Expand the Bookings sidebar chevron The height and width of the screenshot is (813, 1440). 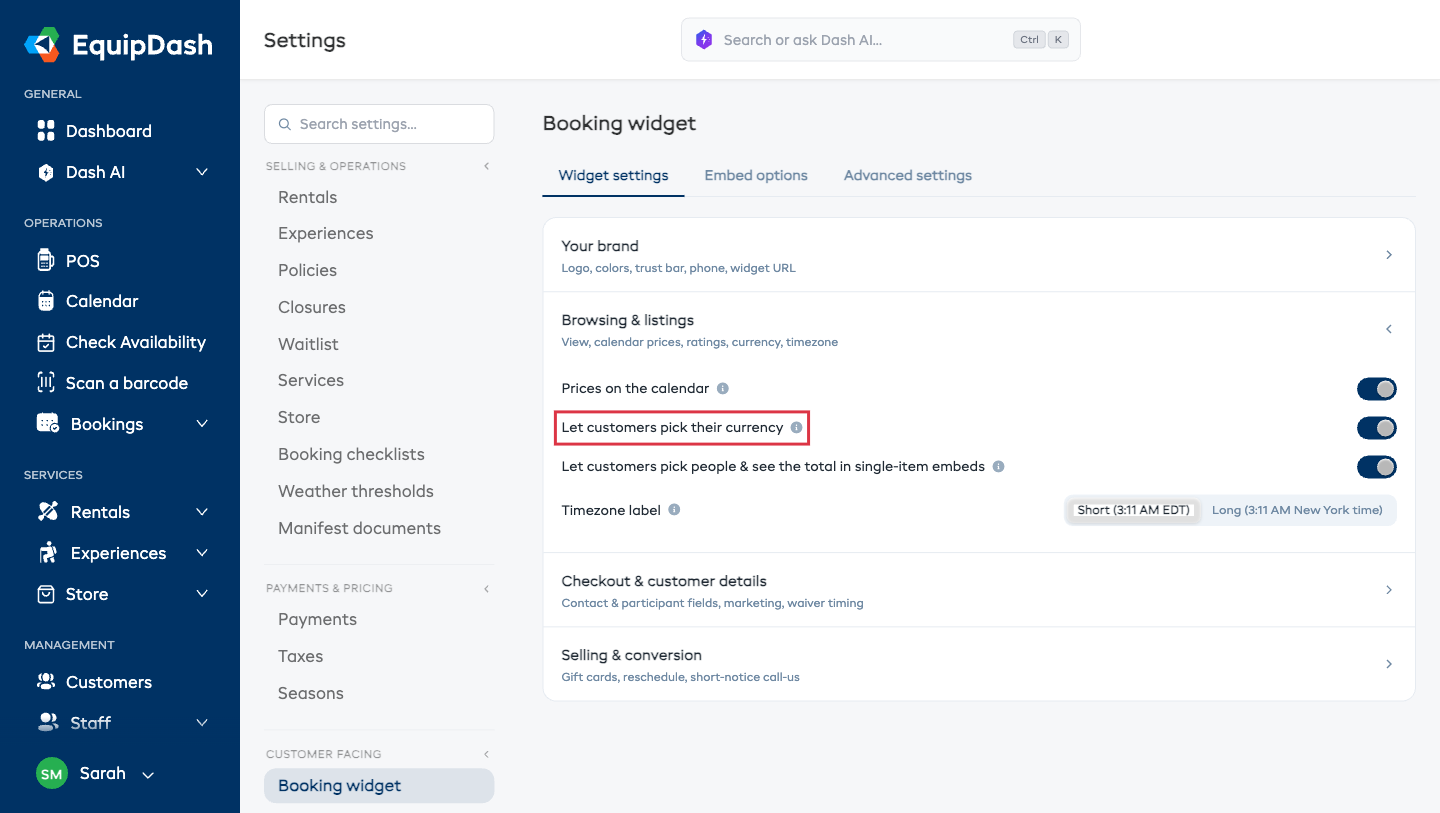coord(202,424)
